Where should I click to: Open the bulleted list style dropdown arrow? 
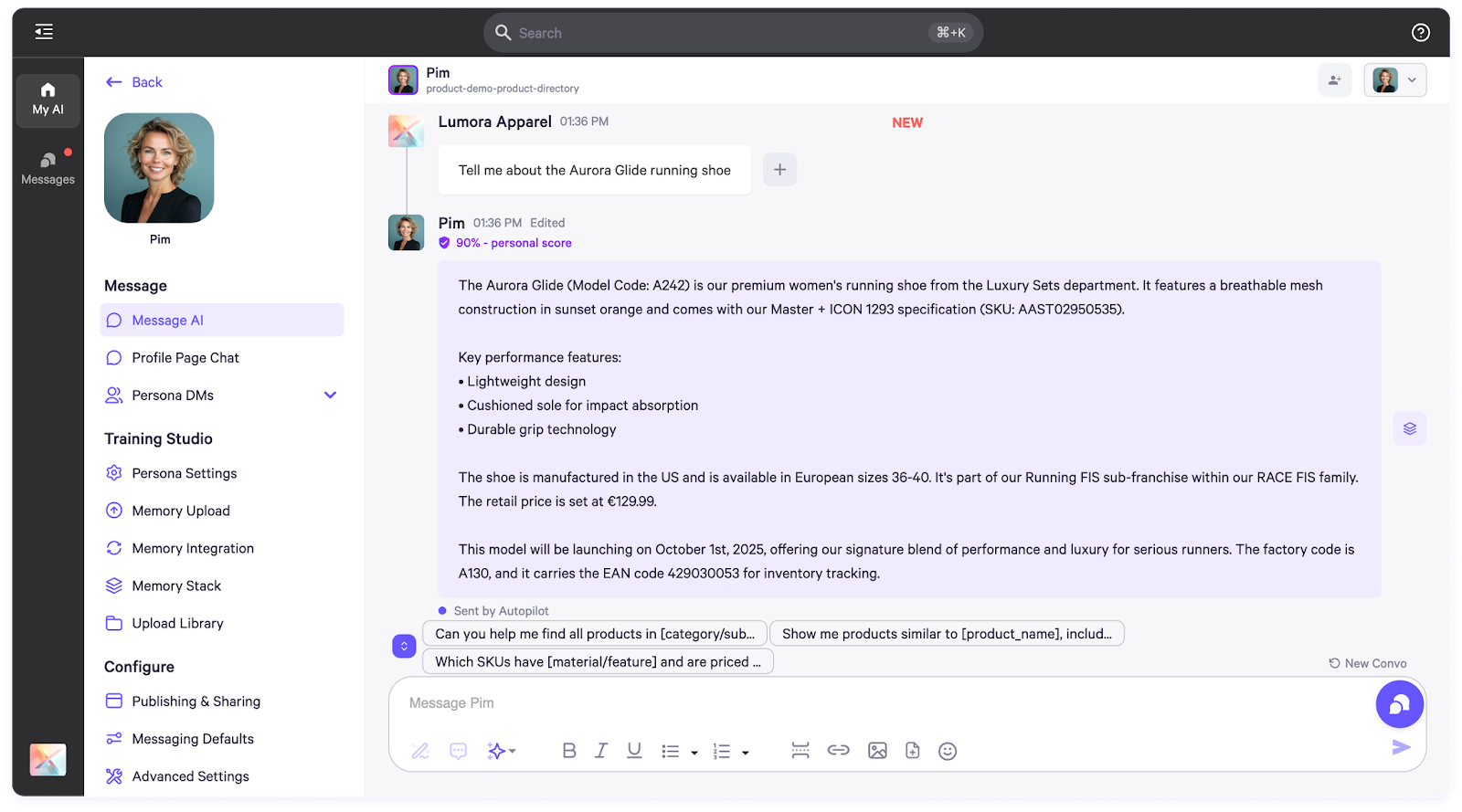click(694, 753)
